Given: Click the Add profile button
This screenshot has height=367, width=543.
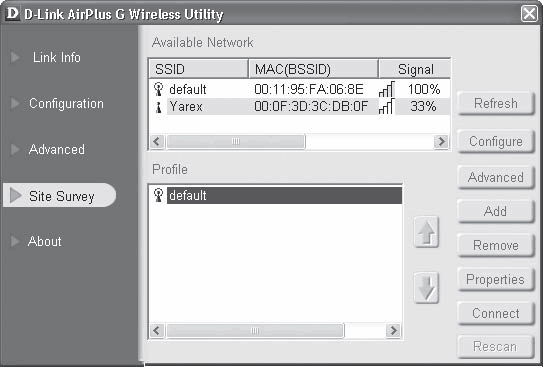Looking at the screenshot, I should [x=496, y=211].
